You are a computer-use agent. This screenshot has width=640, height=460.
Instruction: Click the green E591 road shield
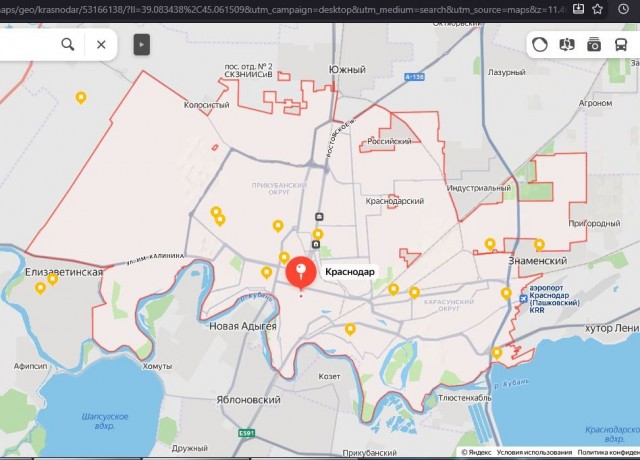pyautogui.click(x=247, y=433)
